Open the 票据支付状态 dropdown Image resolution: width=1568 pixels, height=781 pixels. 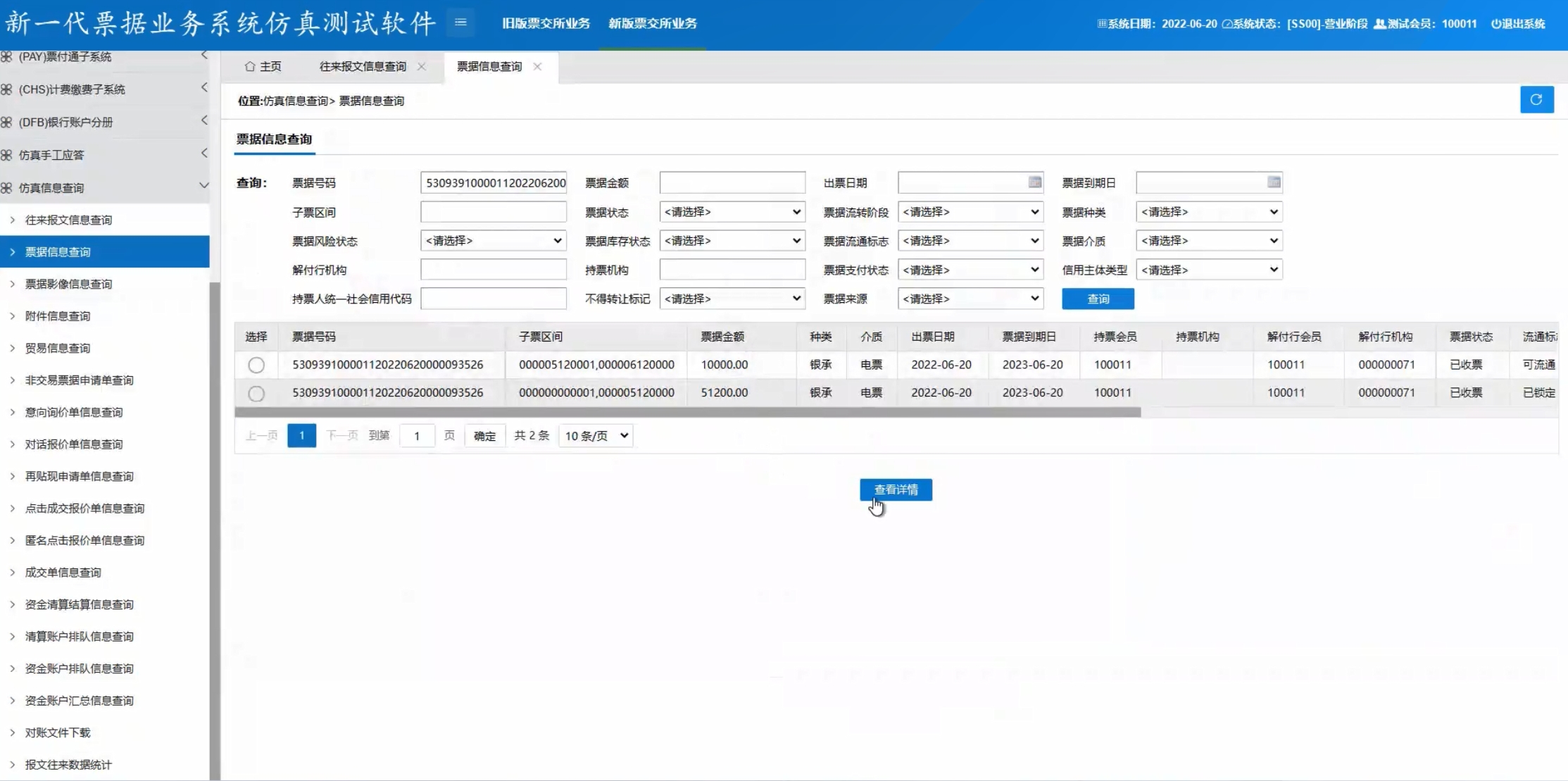point(970,270)
